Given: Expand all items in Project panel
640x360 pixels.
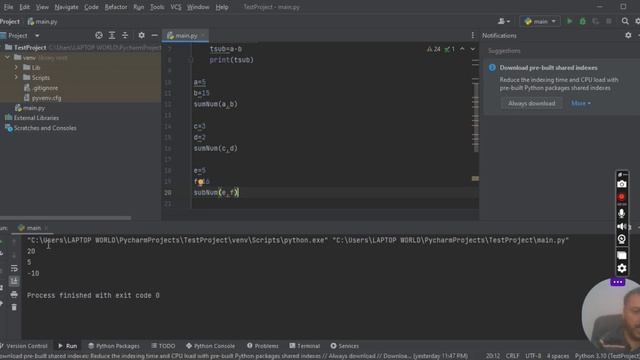Looking at the screenshot, I should pyautogui.click(x=112, y=36).
